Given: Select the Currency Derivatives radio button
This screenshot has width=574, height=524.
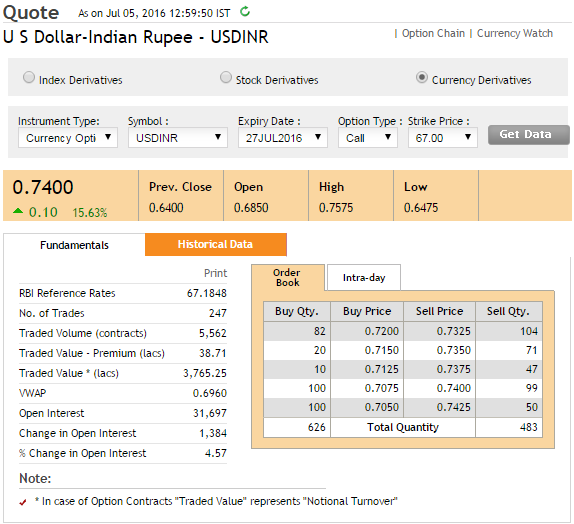Looking at the screenshot, I should coord(422,77).
